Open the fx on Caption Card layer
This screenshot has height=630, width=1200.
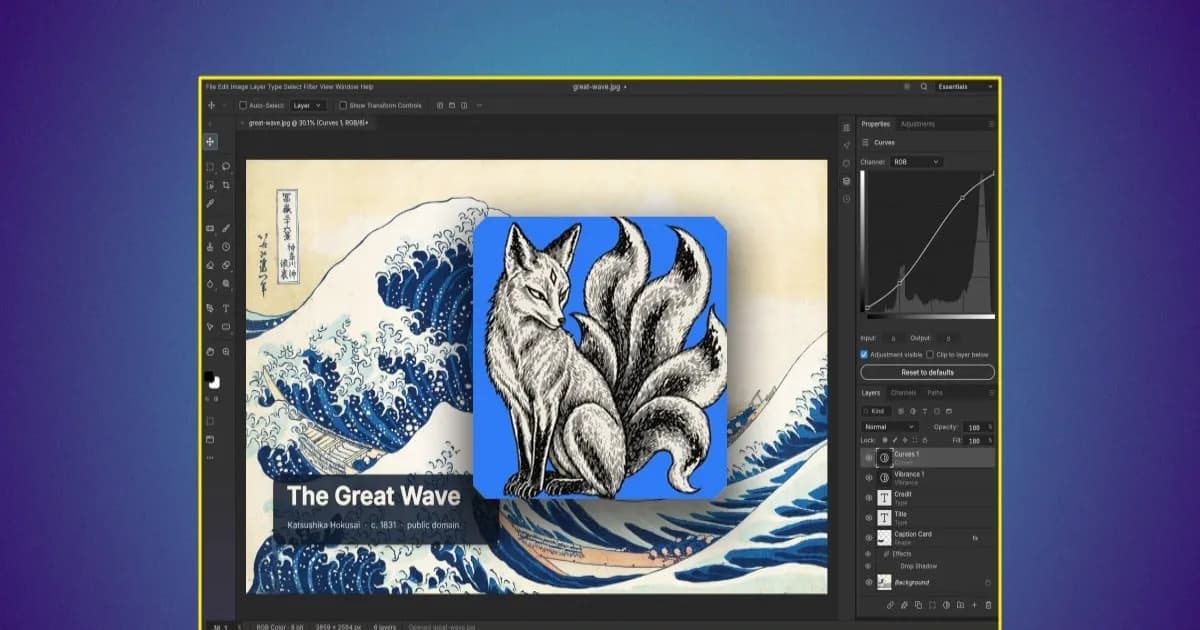(975, 538)
